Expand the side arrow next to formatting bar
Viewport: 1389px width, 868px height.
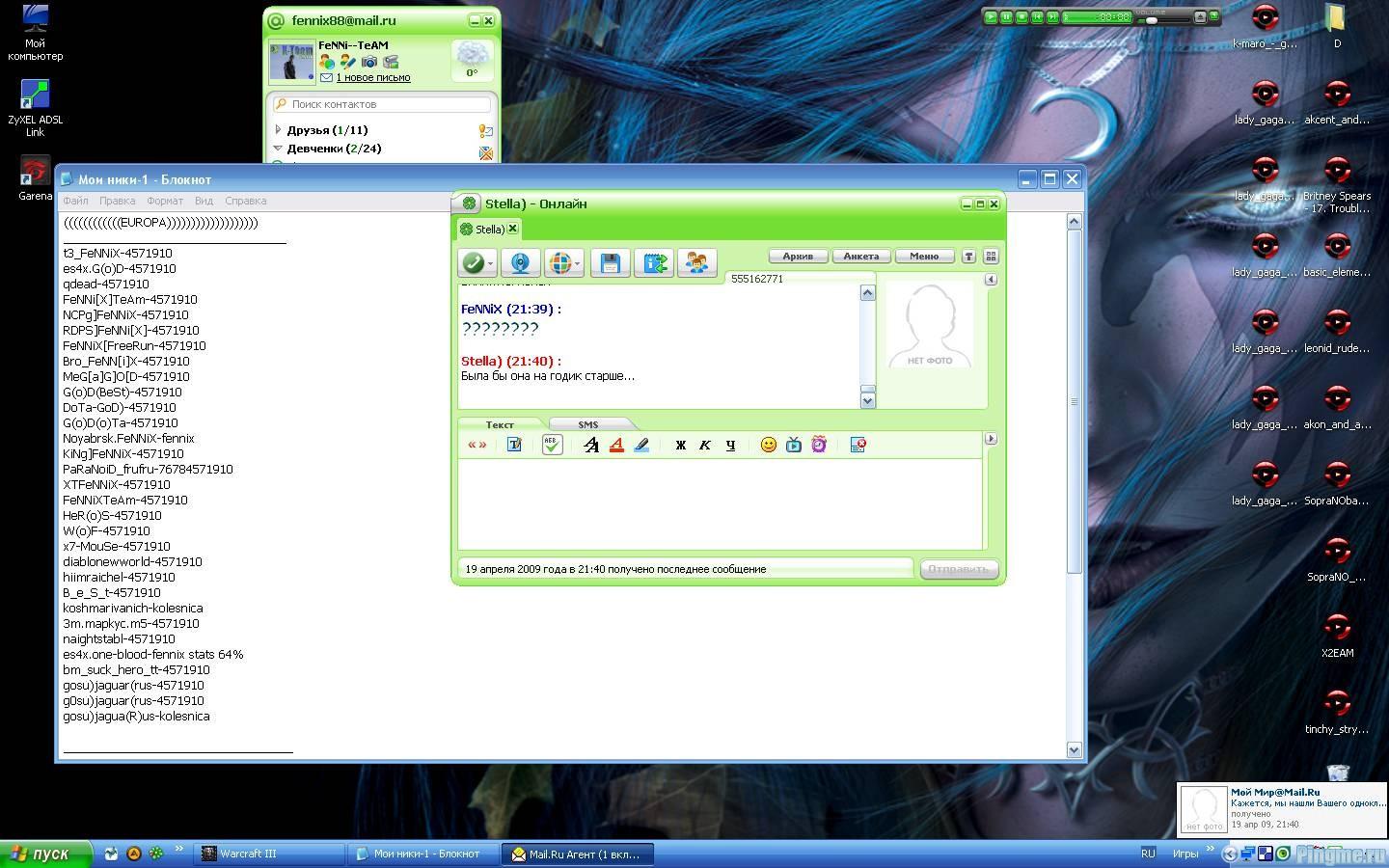pos(991,439)
